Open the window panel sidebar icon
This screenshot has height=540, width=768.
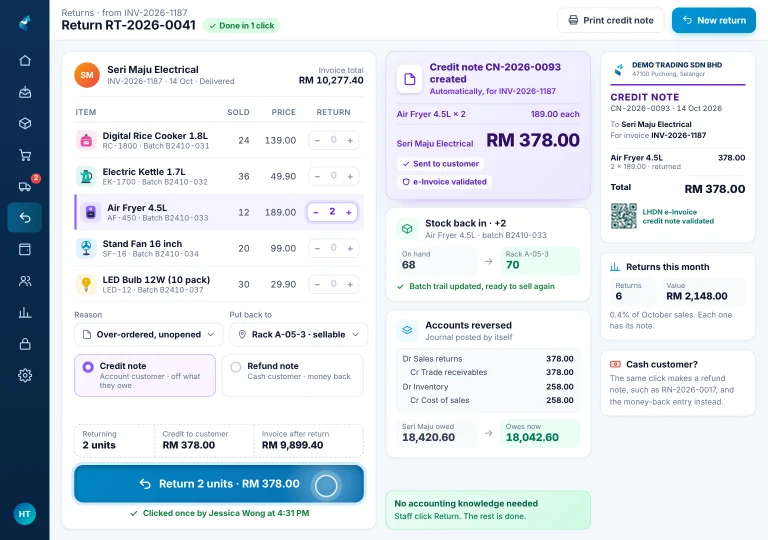25,249
